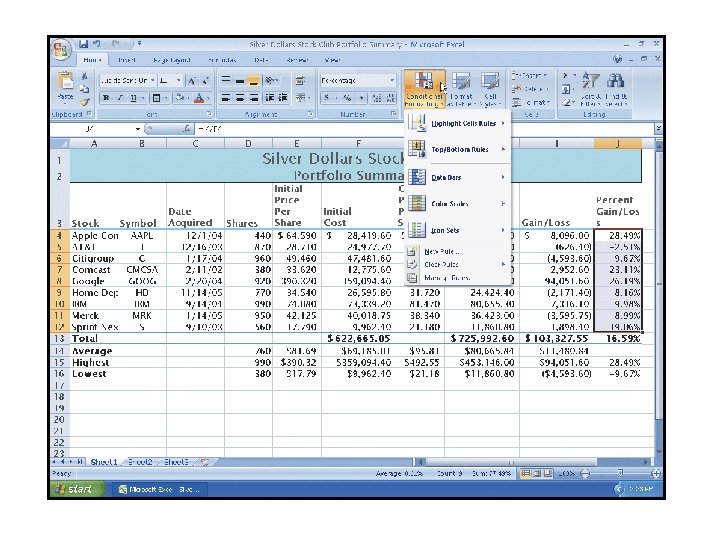Toggle Middle Align vertical alignment

(239, 81)
